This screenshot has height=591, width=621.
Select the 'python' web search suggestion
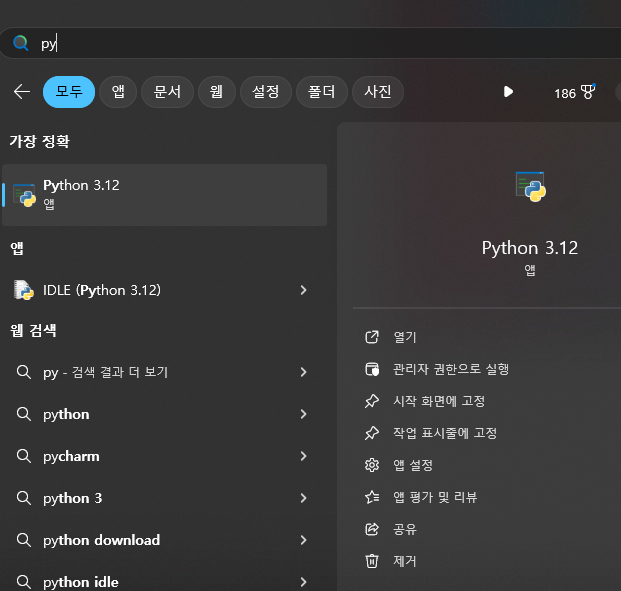tap(164, 414)
